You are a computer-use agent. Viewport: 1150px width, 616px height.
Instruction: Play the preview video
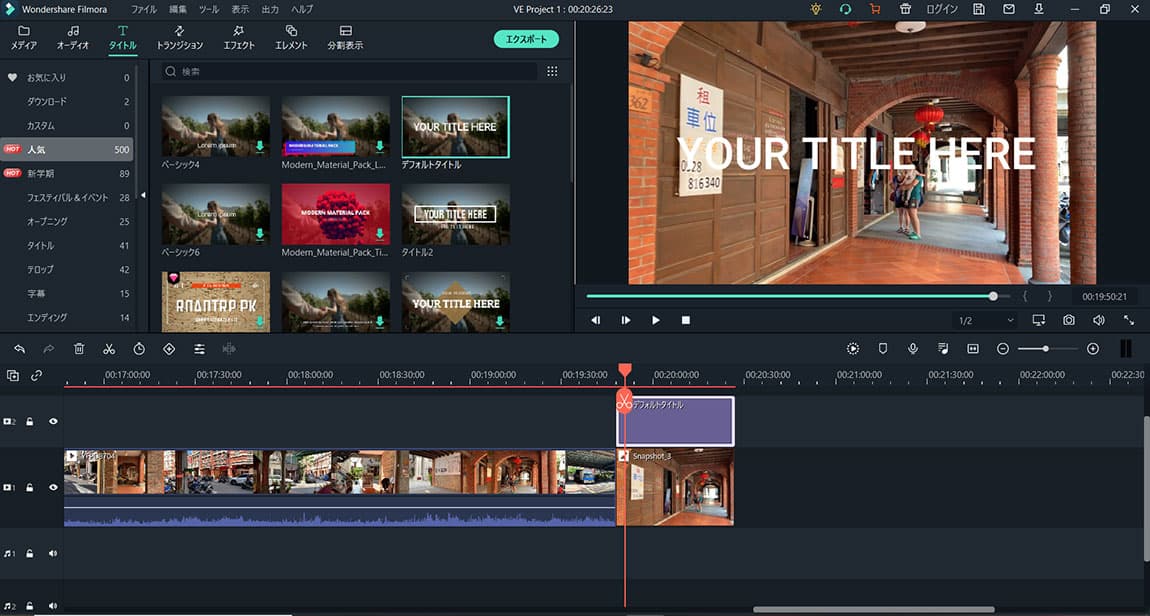point(656,320)
